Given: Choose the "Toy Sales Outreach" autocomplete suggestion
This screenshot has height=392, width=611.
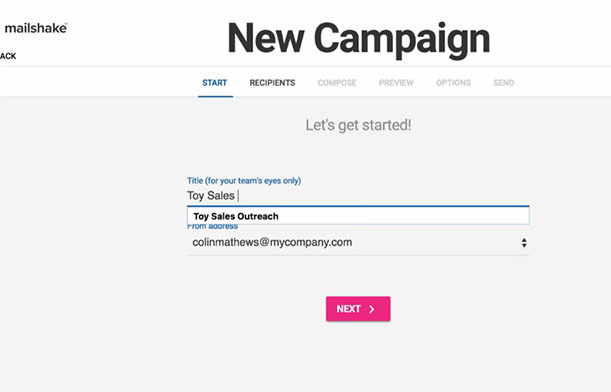Looking at the screenshot, I should pyautogui.click(x=358, y=216).
